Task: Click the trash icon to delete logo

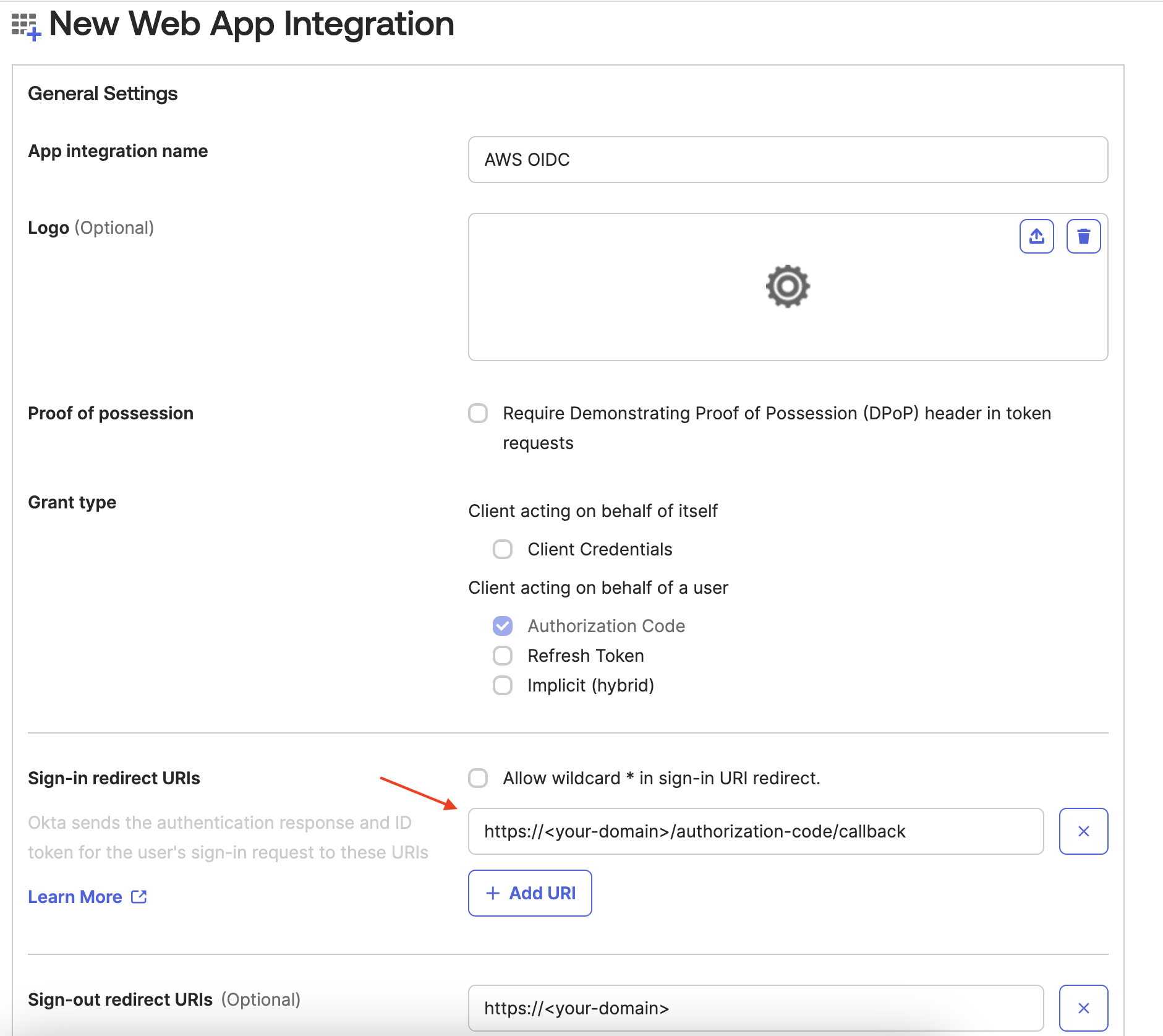Action: click(x=1083, y=236)
